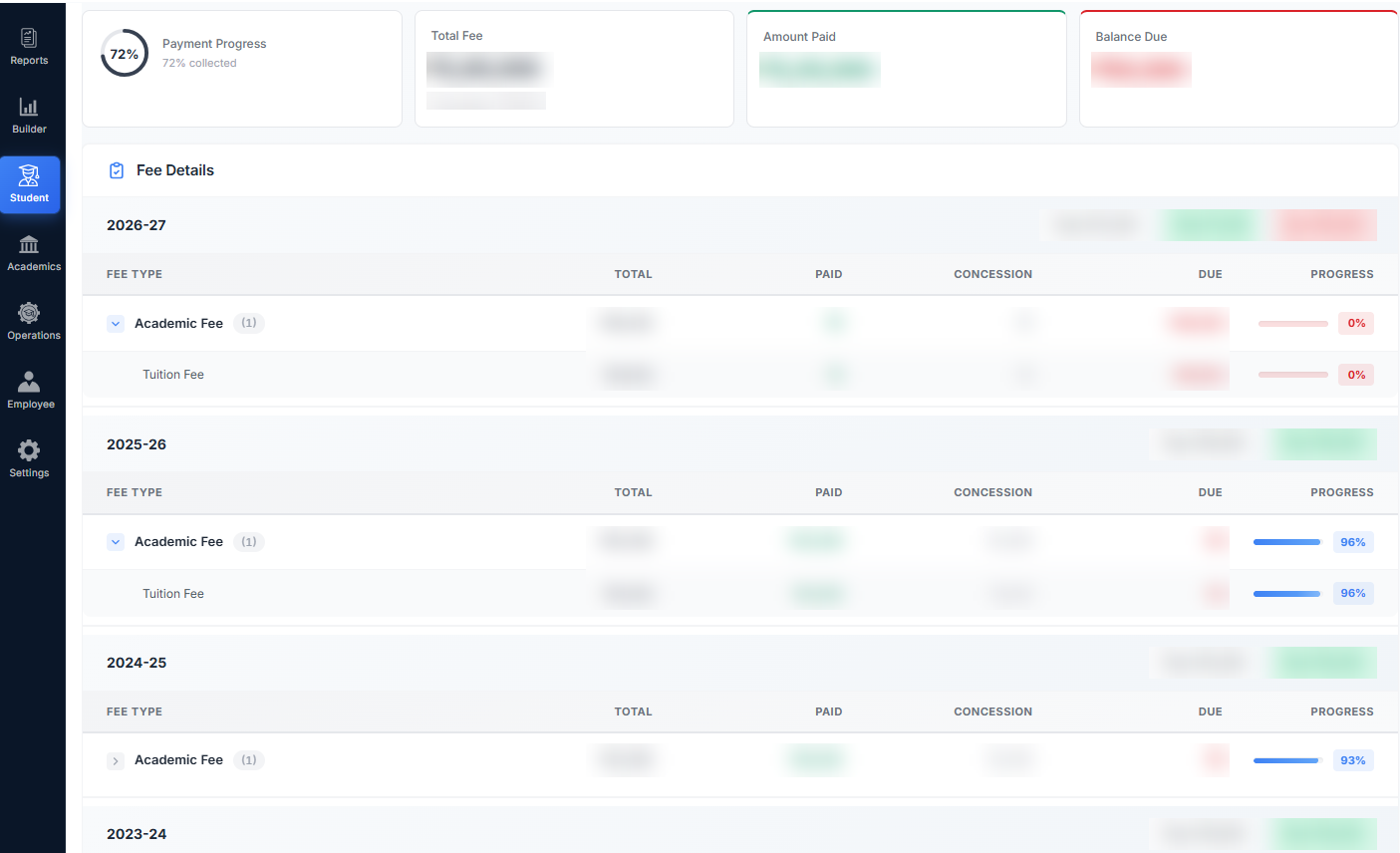Click FEE TYPE column header in 2024-25 table

[x=135, y=711]
